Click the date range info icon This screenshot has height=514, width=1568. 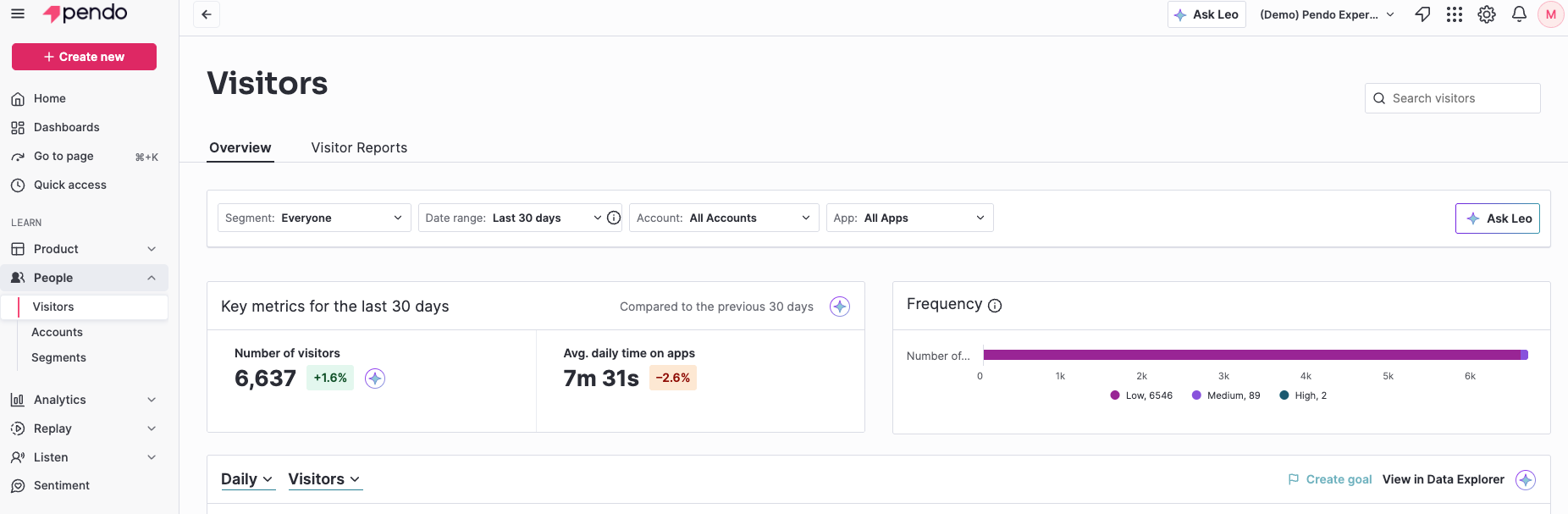pyautogui.click(x=614, y=218)
